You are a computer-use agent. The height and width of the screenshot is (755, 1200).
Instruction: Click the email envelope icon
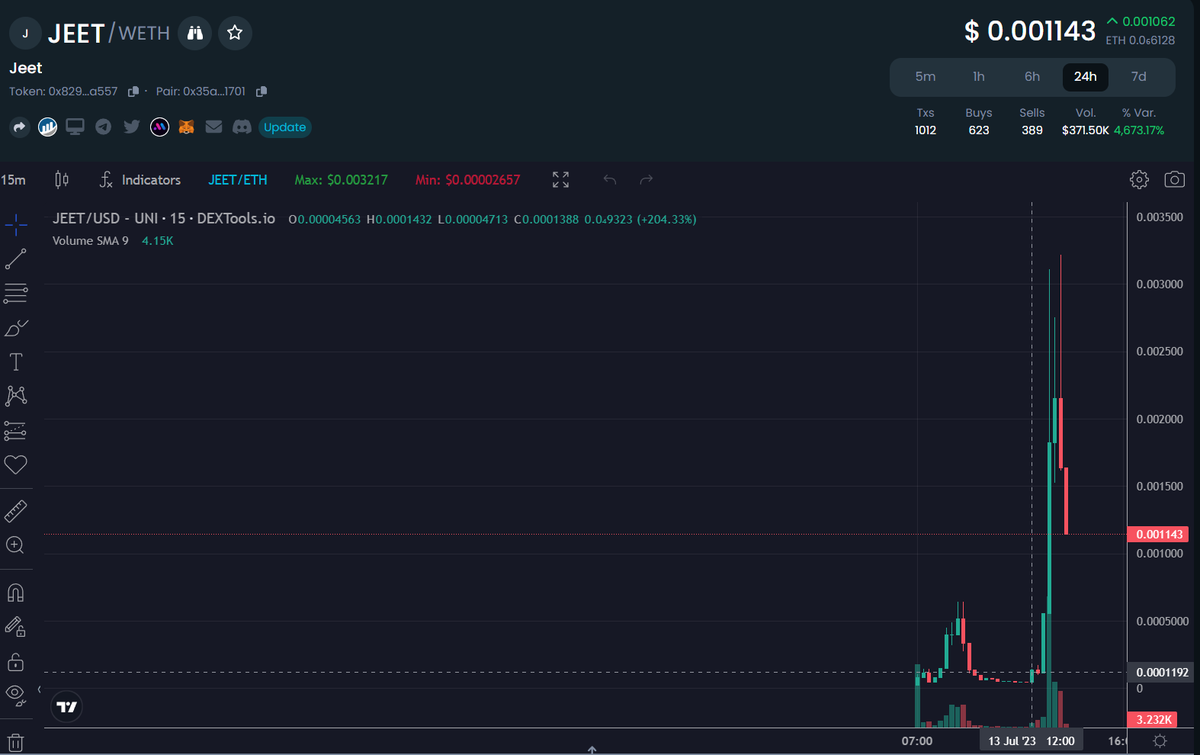(x=214, y=127)
